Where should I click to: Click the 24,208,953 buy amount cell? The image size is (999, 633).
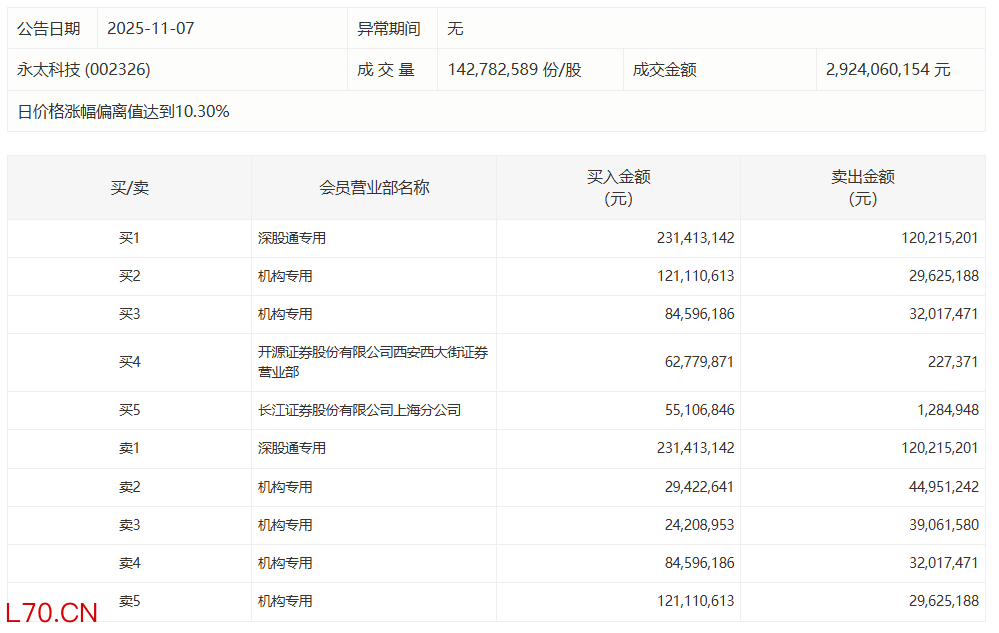[696, 525]
